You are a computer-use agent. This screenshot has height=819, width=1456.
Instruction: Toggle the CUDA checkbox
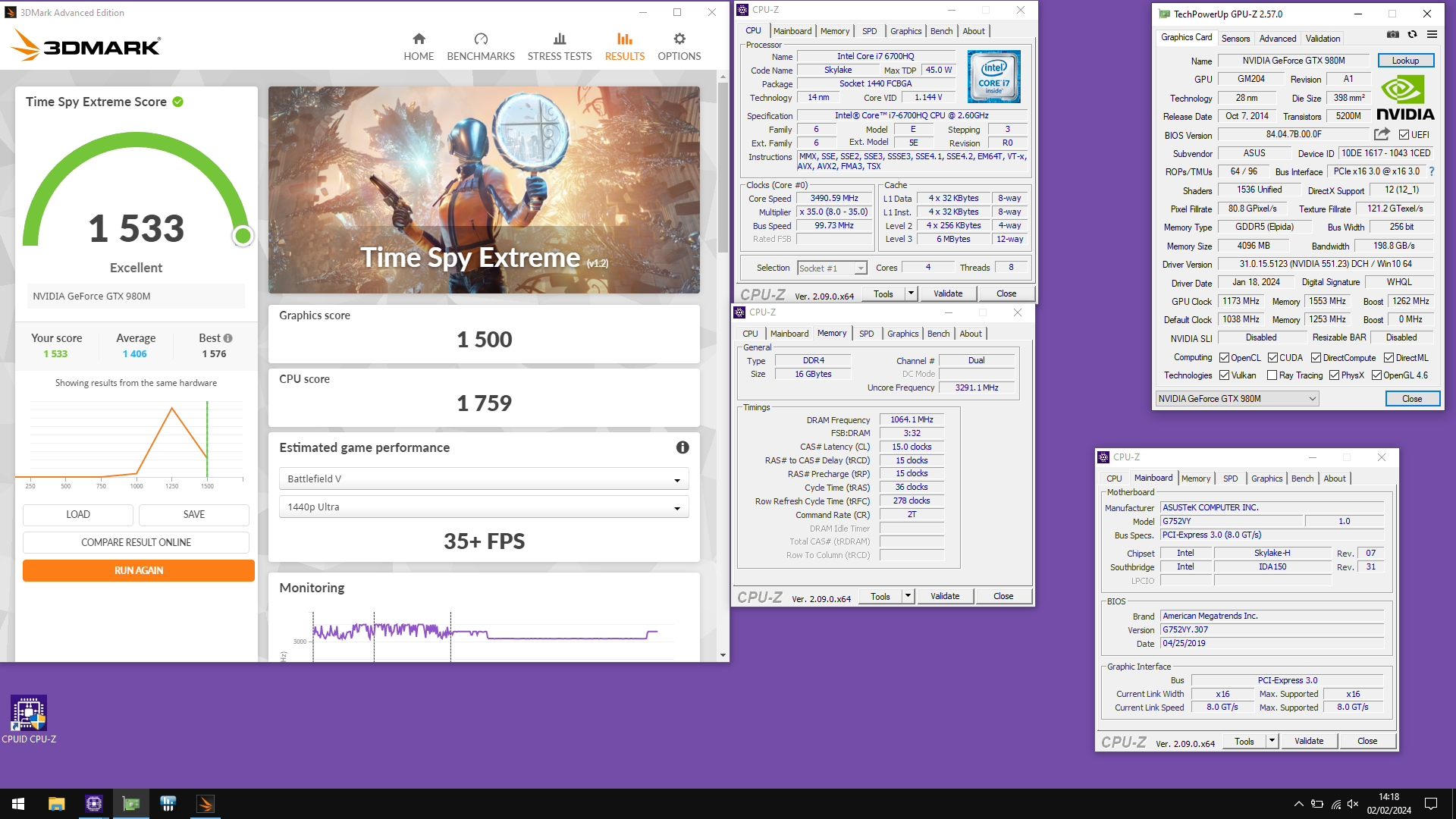(1272, 358)
